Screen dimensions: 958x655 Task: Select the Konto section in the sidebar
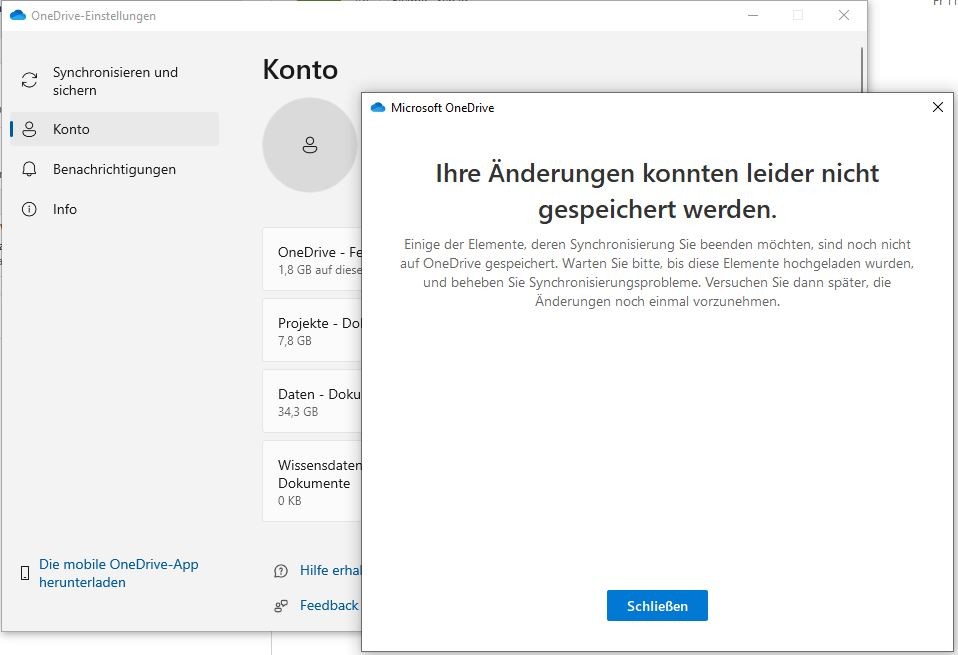pos(114,129)
